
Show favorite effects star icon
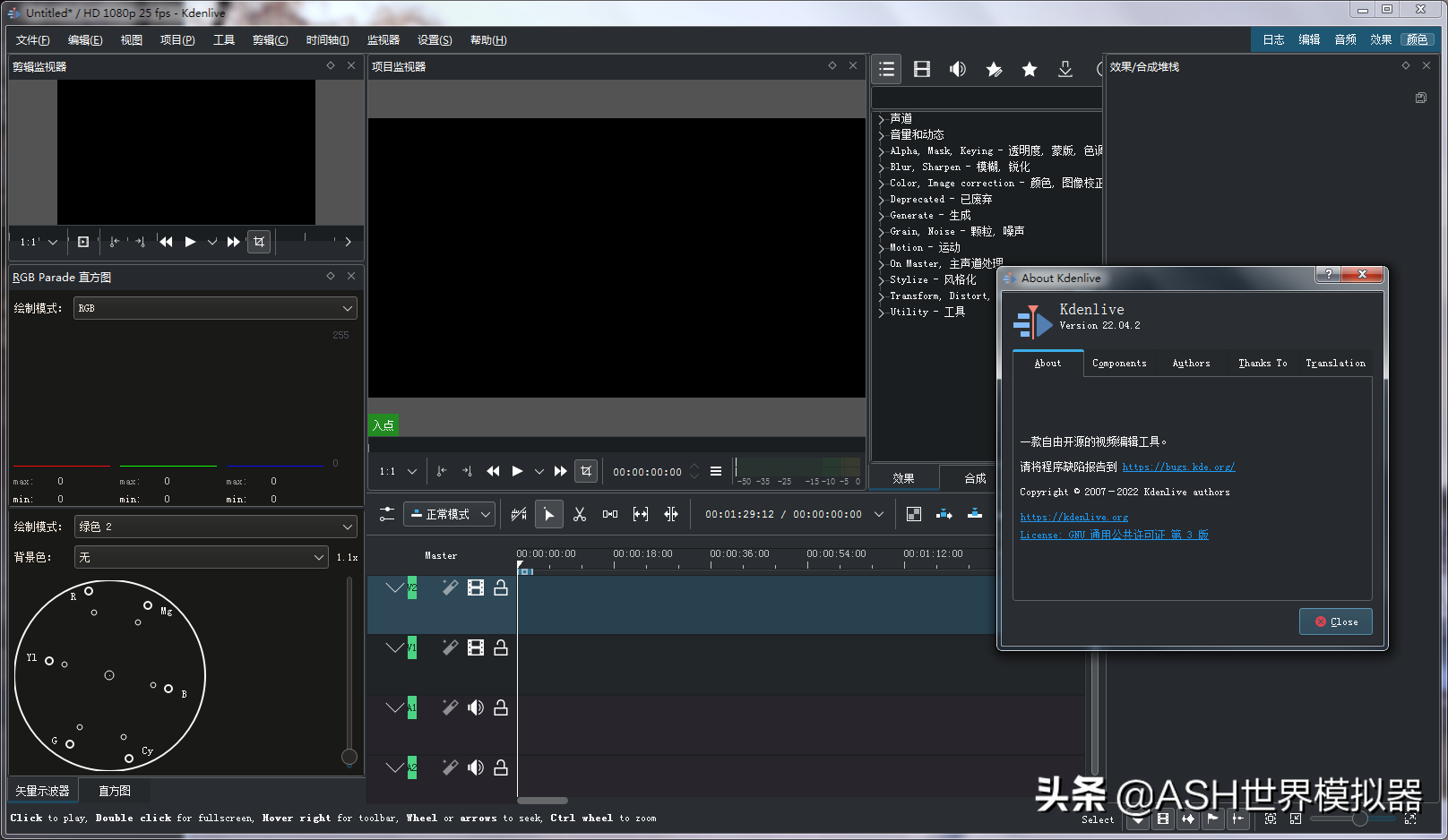[1030, 69]
